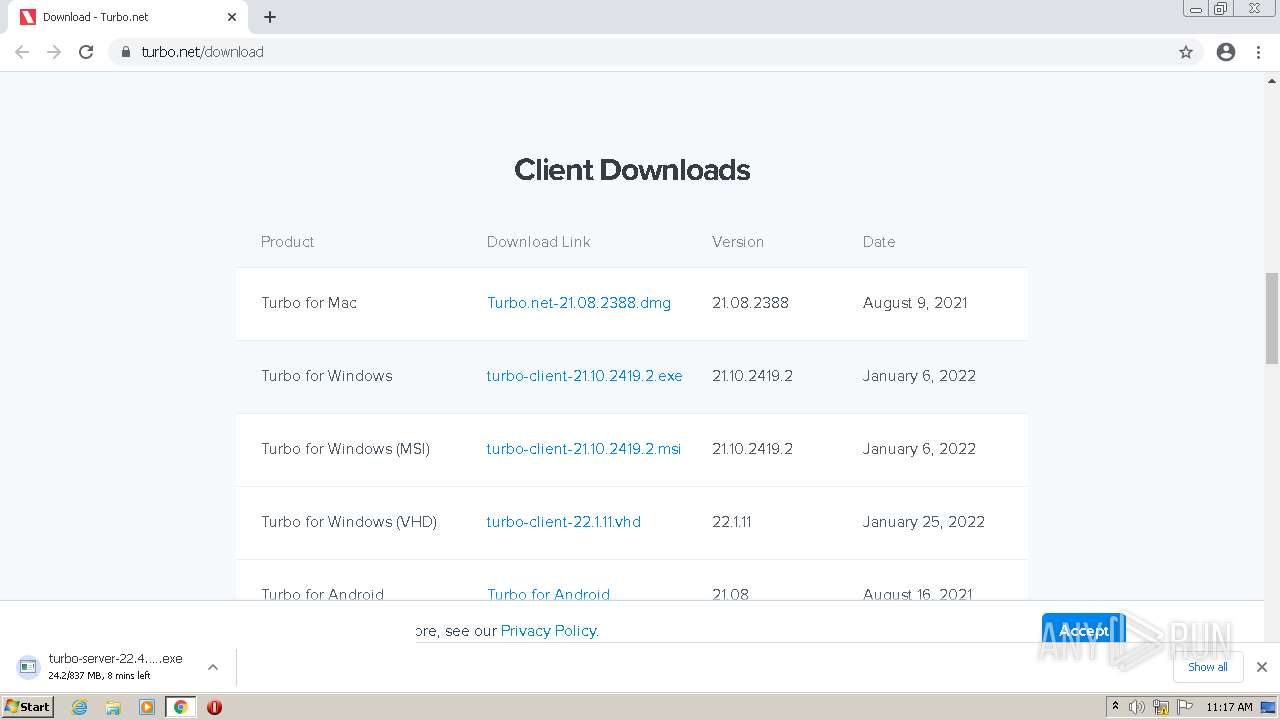
Task: Click the Turbo for Windows (VHD) cell
Action: [349, 522]
